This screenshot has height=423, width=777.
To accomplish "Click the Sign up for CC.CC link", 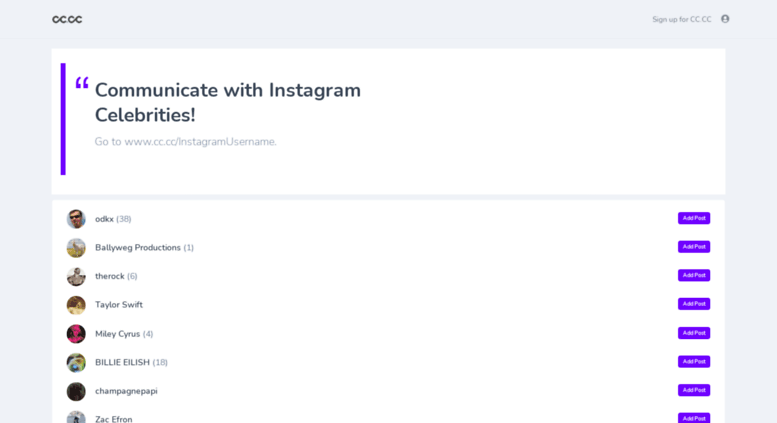I will 681,19.
